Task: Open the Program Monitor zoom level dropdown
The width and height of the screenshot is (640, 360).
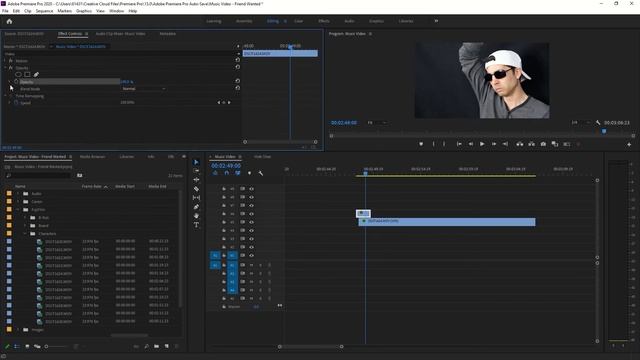Action: click(x=376, y=122)
